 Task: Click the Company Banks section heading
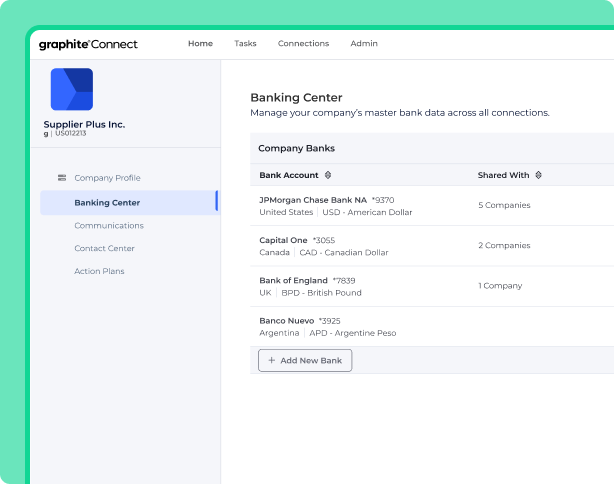296,148
